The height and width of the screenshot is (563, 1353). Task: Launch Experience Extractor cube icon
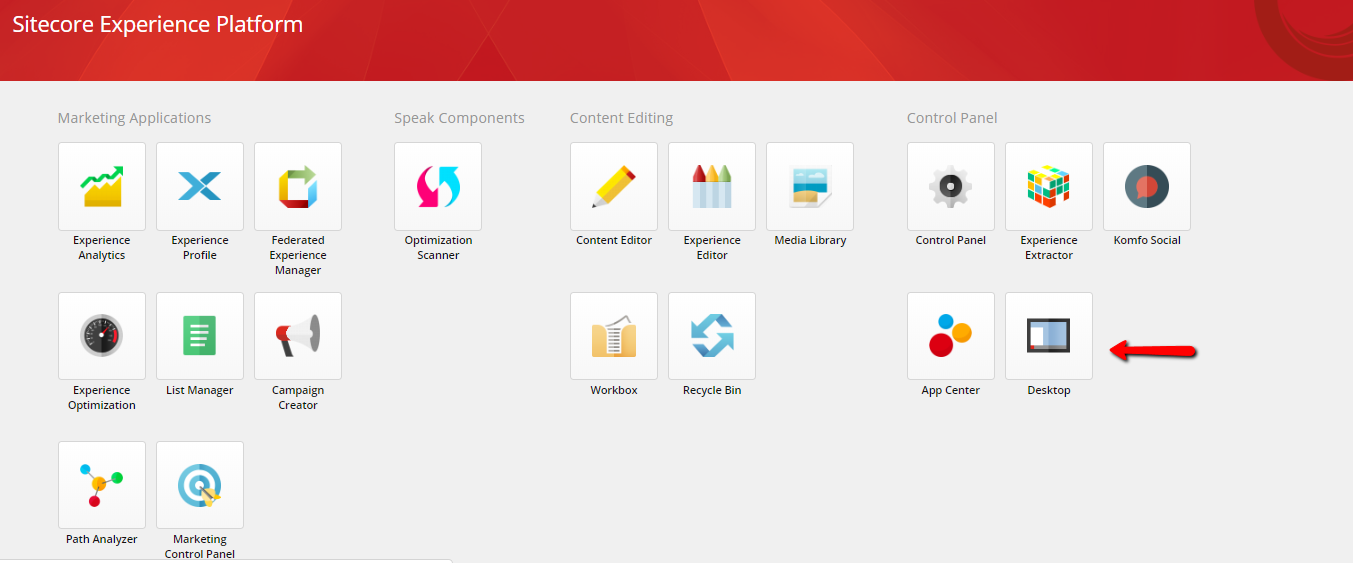(x=1049, y=186)
